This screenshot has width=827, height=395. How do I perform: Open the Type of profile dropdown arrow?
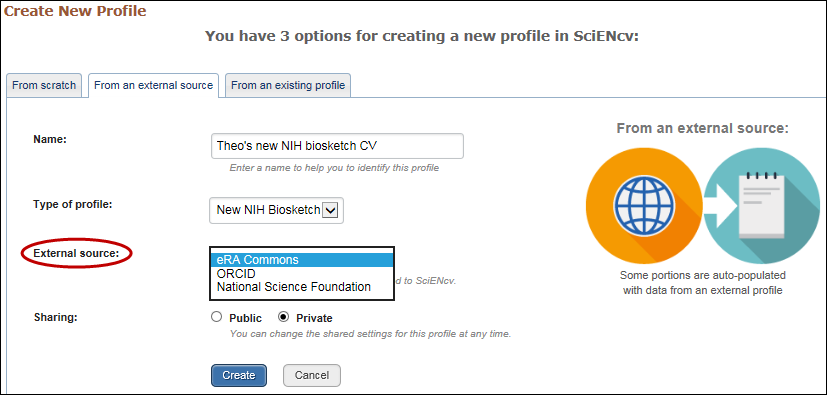[330, 210]
